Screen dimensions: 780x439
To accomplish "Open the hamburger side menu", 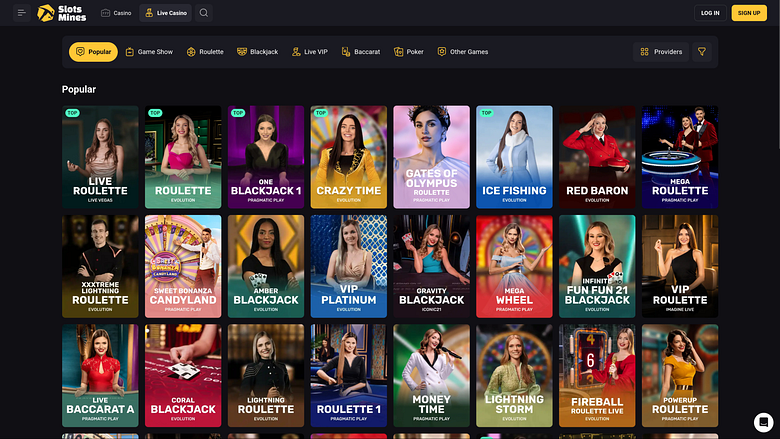I will (21, 13).
